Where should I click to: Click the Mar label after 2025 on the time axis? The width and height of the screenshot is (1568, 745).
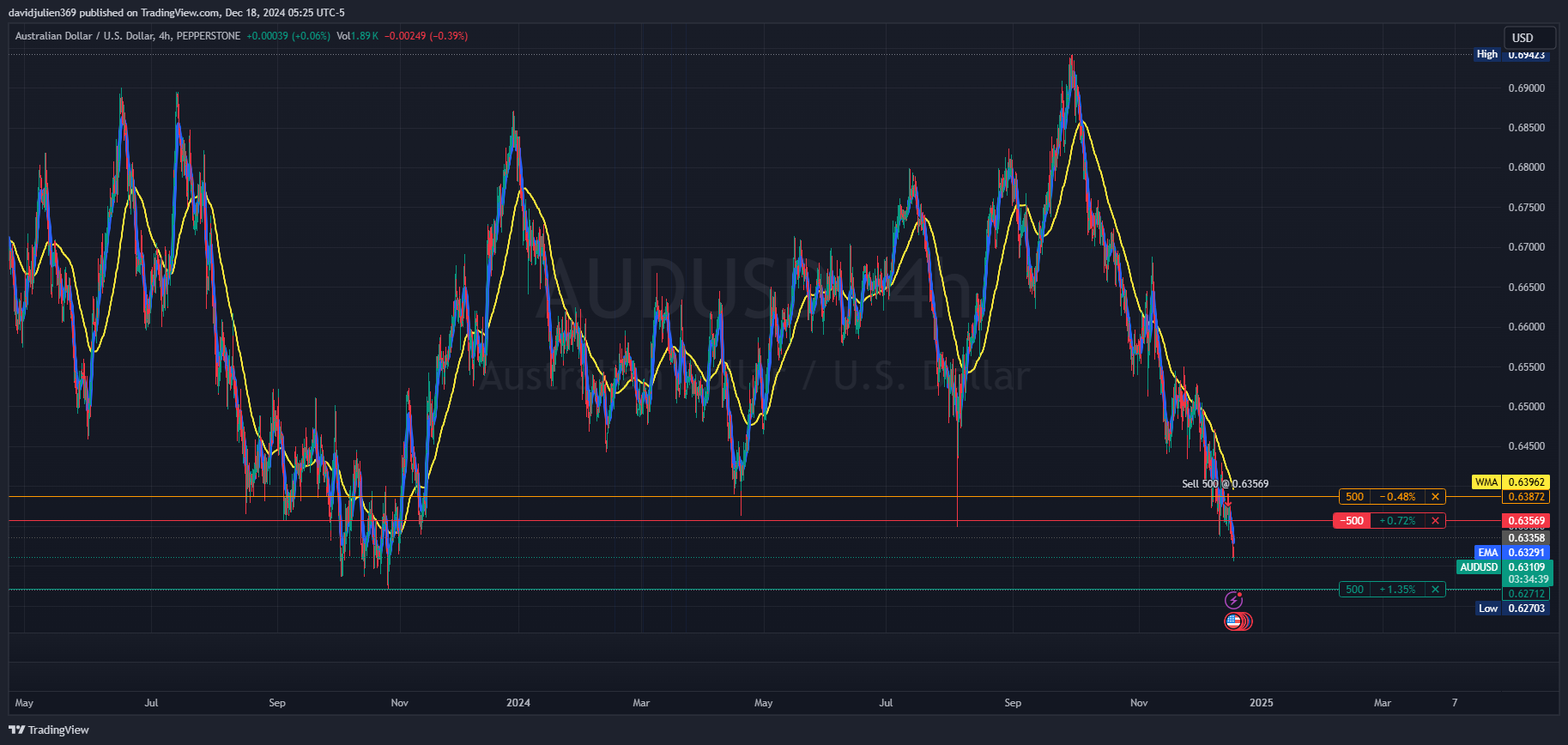1383,703
